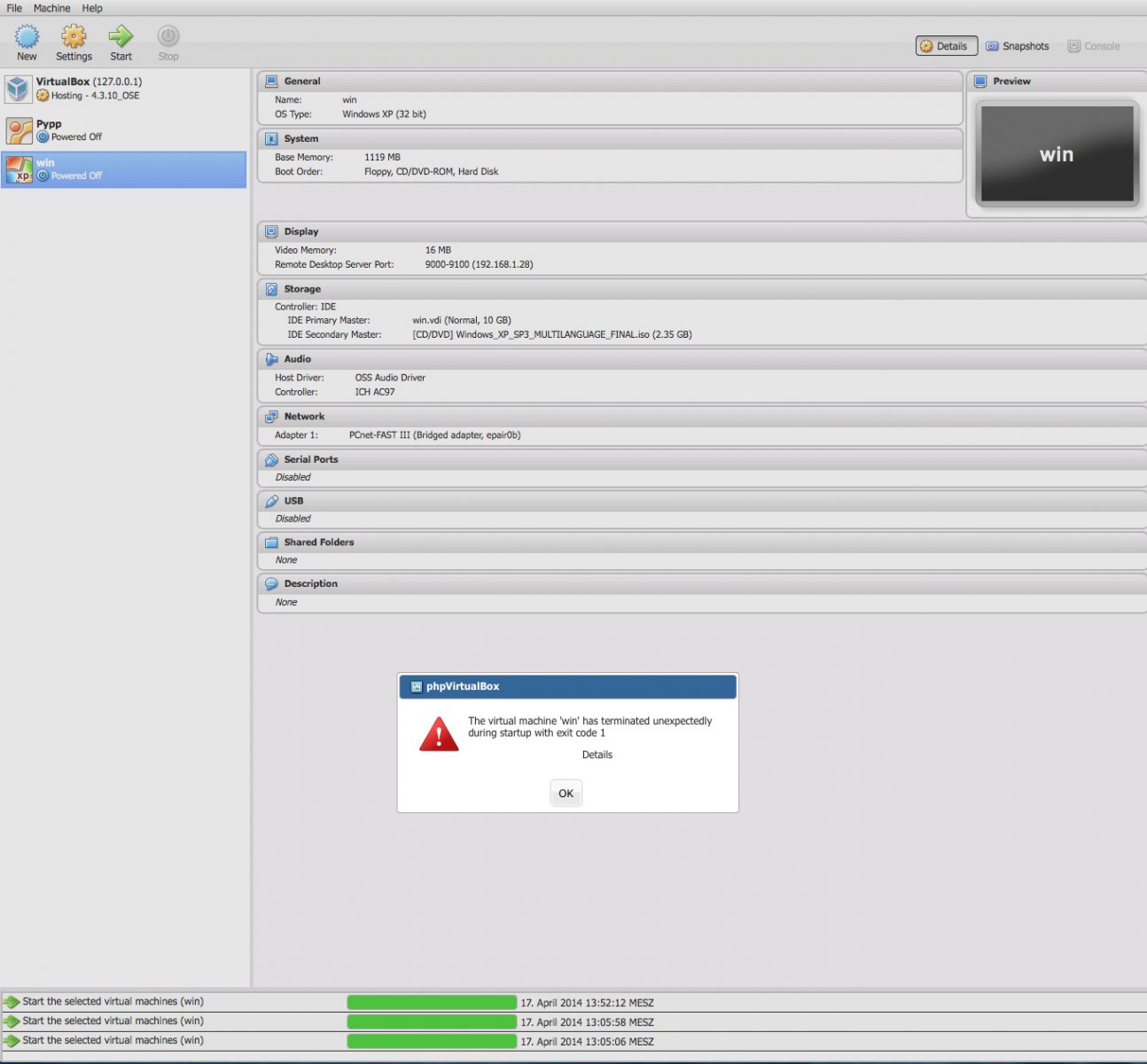The width and height of the screenshot is (1147, 1064).
Task: Click the 1119 MB base memory value
Action: click(x=382, y=158)
